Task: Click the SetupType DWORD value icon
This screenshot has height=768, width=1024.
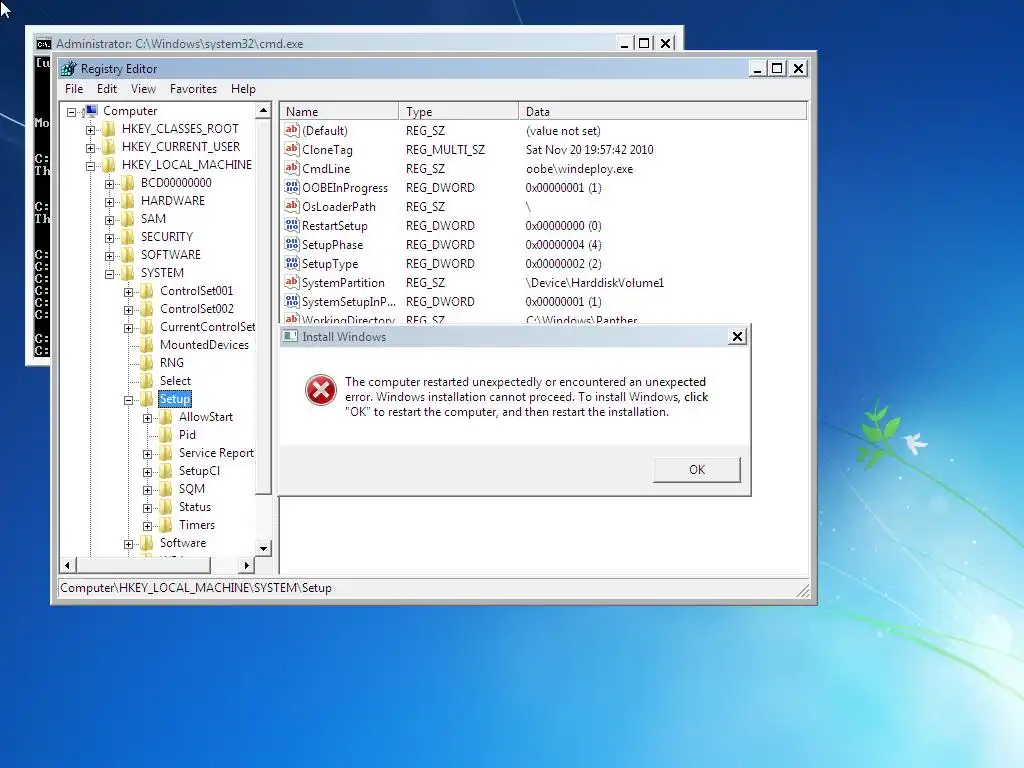Action: coord(292,263)
